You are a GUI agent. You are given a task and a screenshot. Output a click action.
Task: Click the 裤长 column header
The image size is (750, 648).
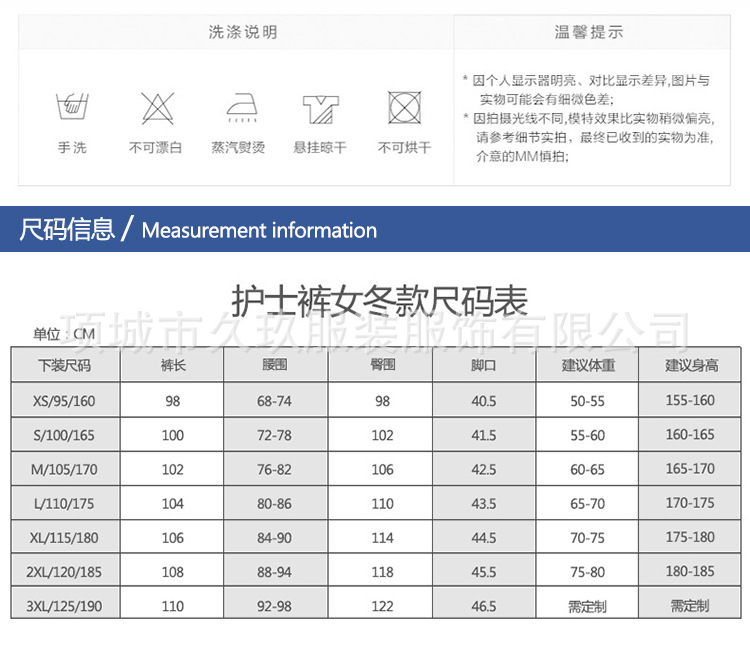pyautogui.click(x=173, y=366)
